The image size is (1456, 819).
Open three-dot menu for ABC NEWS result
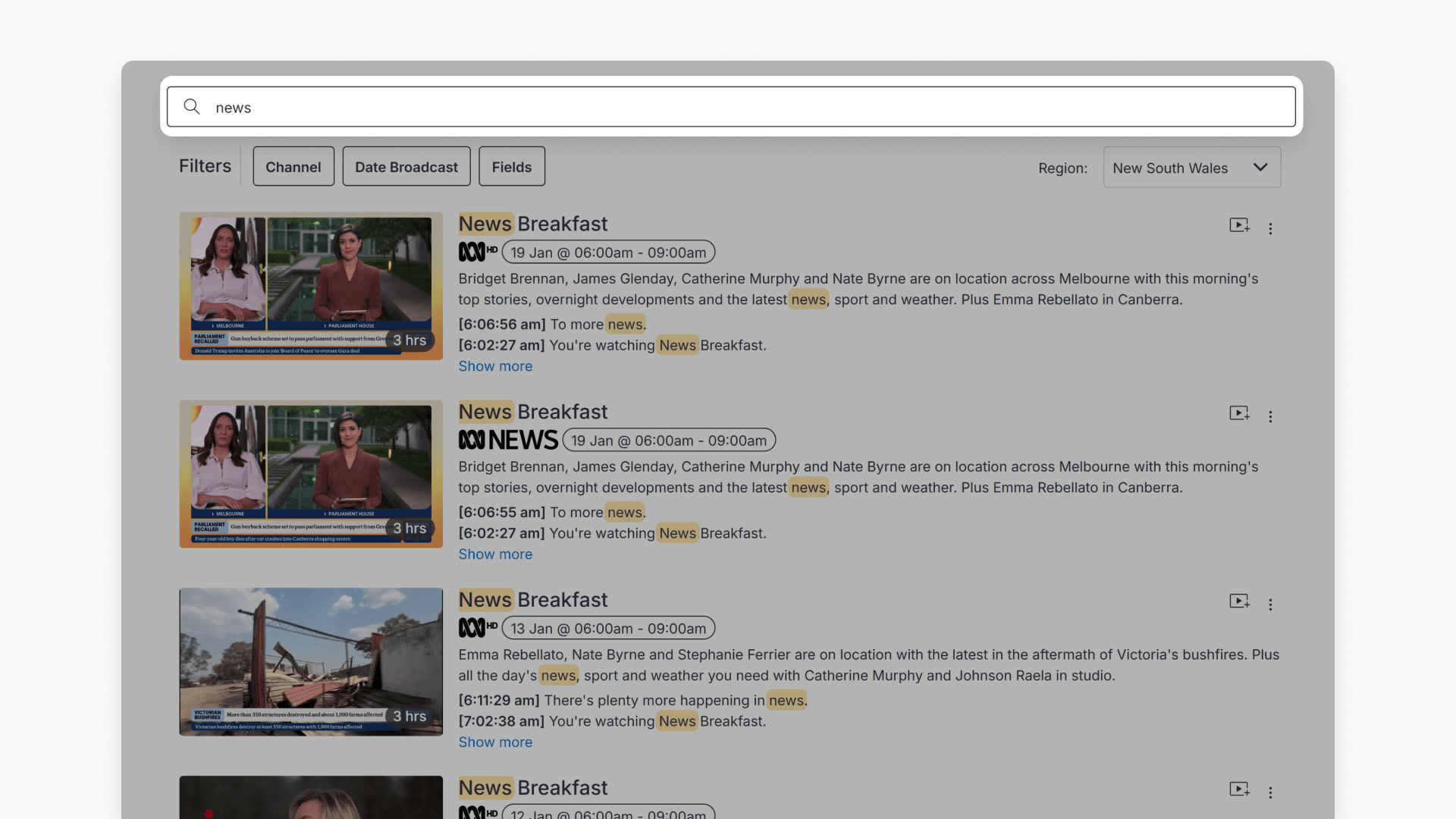(1270, 416)
